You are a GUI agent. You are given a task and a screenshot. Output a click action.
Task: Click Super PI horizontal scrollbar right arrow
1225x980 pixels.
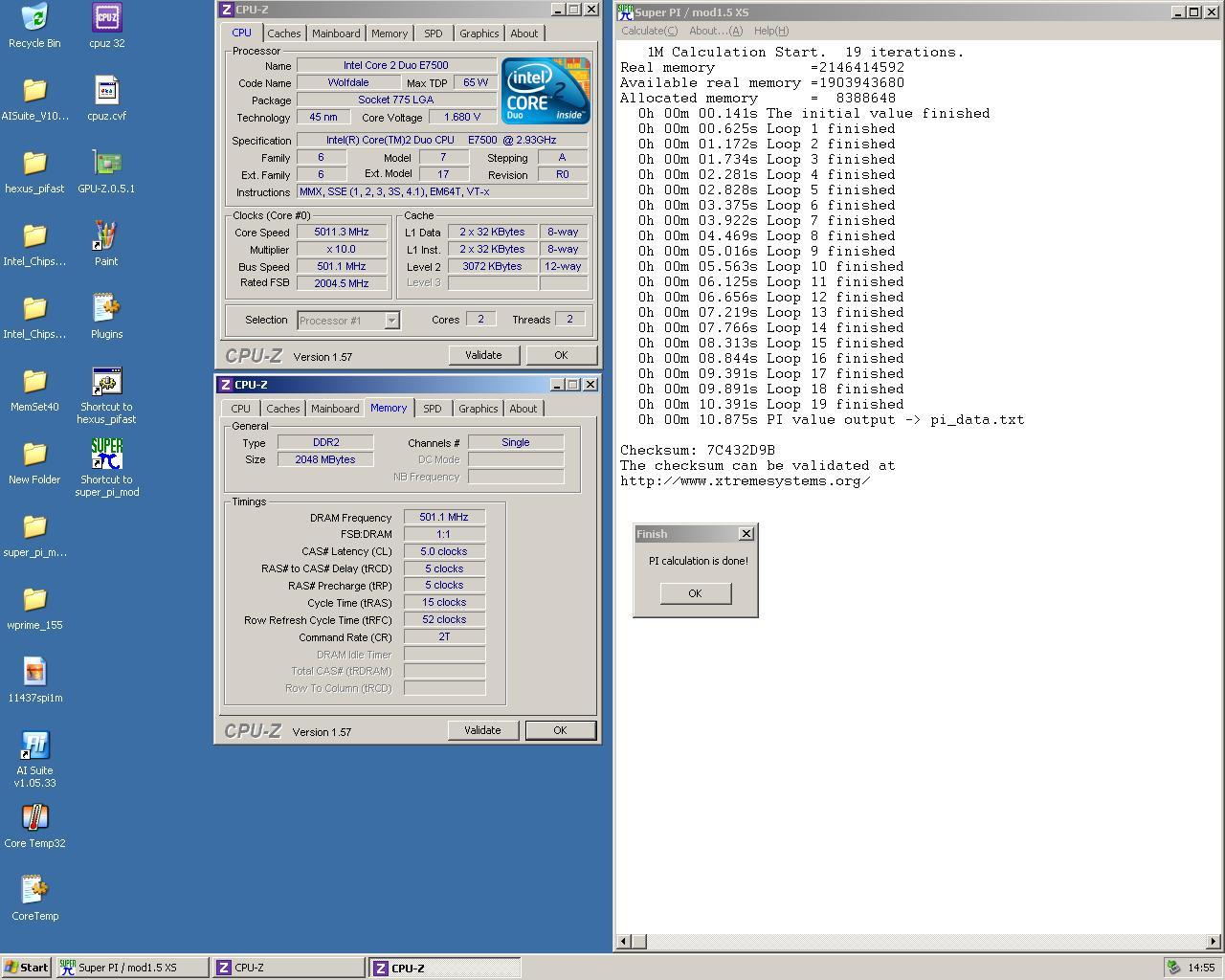coord(1213,942)
